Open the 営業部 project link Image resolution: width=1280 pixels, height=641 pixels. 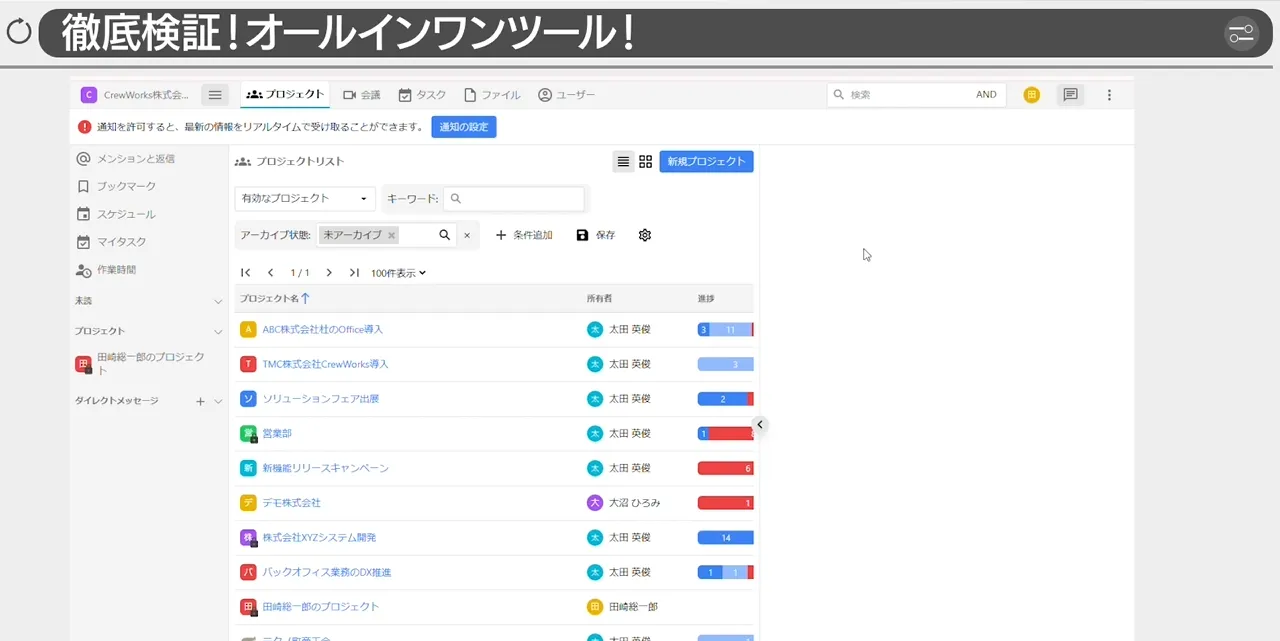click(x=277, y=433)
